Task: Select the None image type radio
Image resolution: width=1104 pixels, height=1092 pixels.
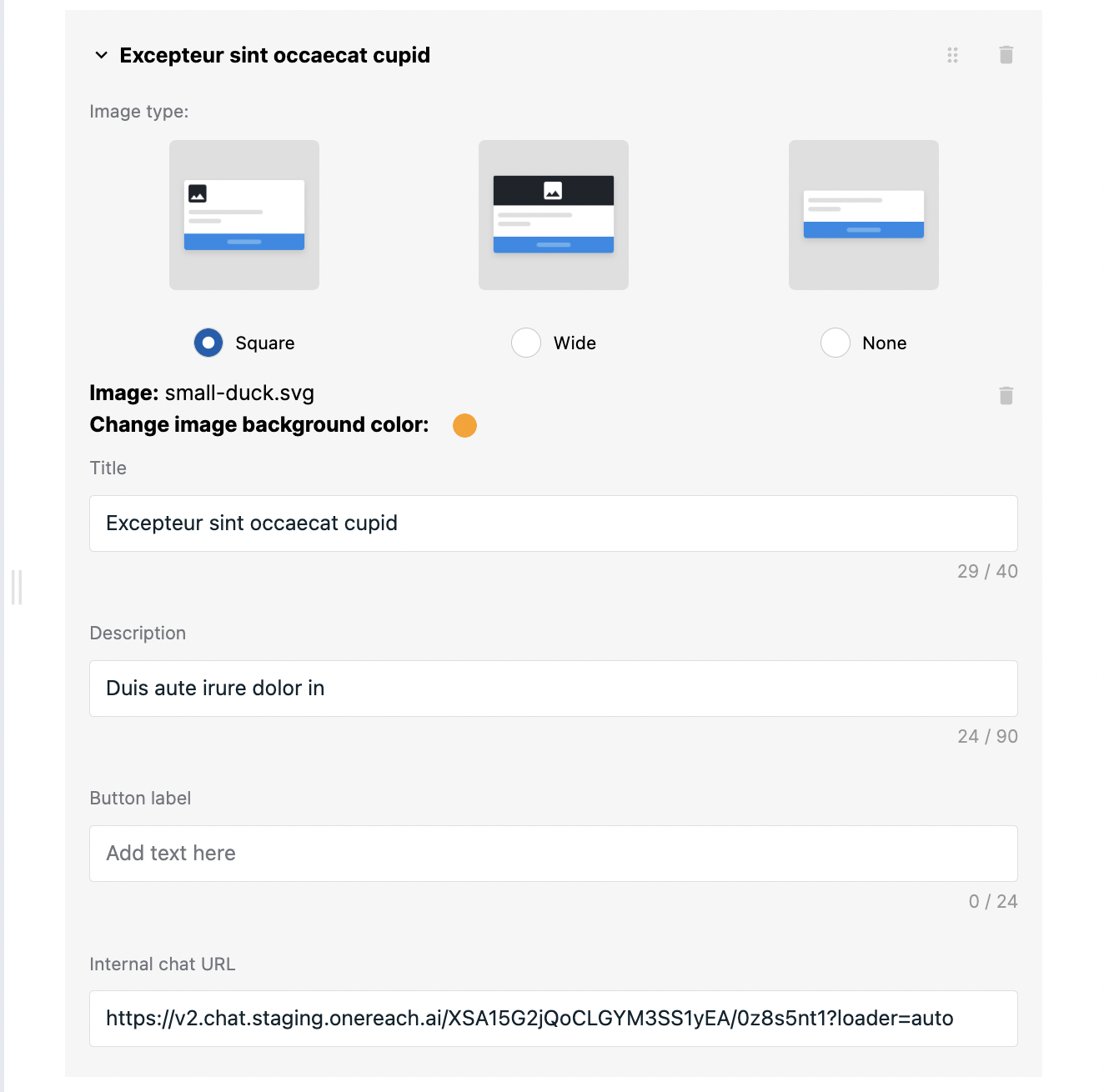Action: click(x=836, y=343)
